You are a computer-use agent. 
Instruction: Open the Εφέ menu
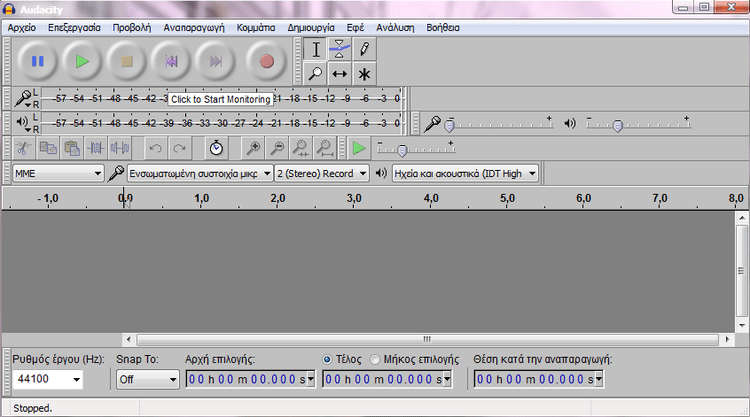click(355, 28)
